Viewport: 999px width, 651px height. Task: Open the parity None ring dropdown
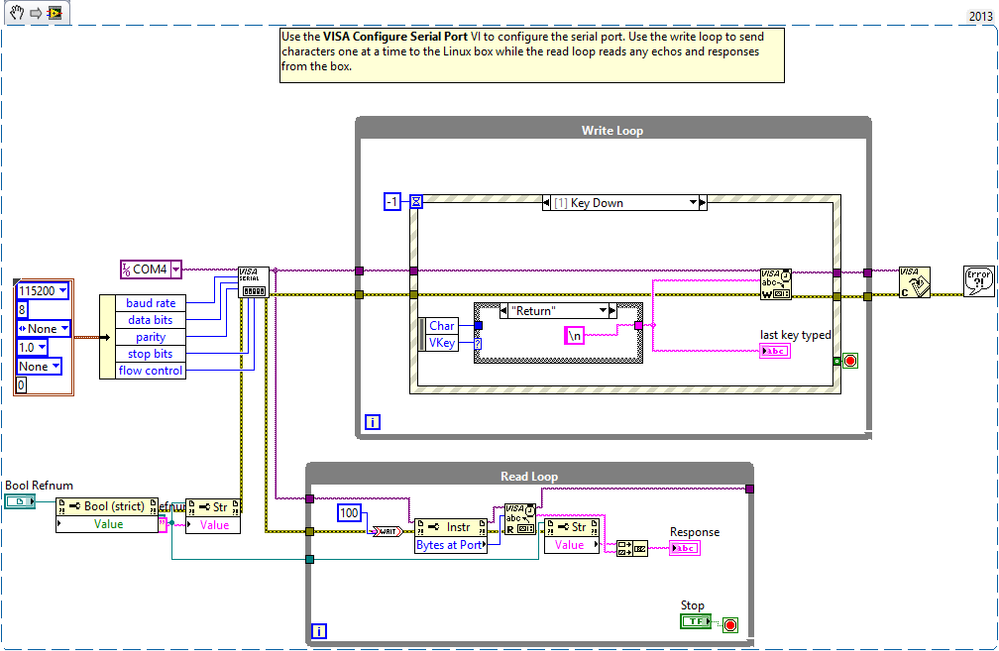64,329
